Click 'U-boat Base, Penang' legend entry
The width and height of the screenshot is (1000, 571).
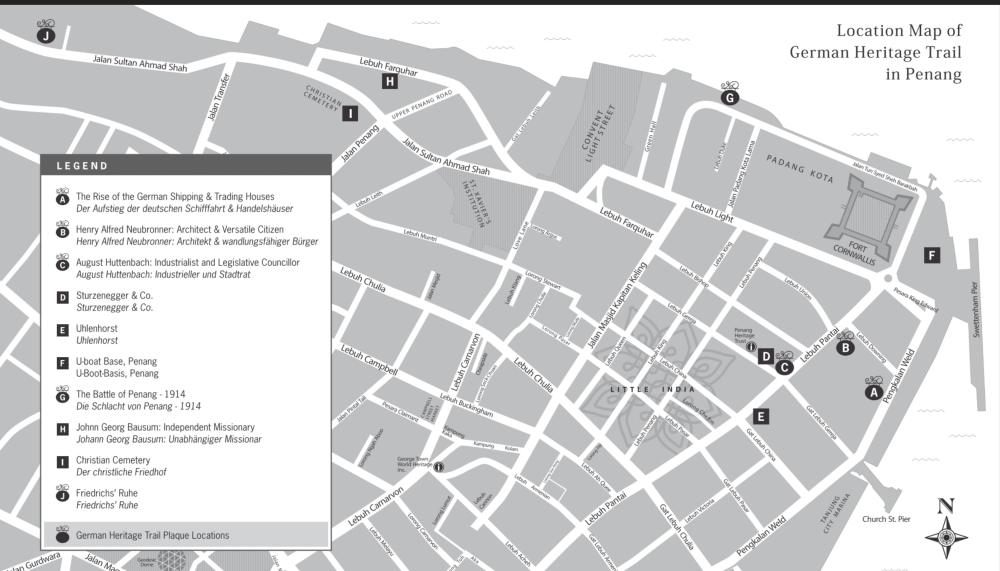(x=116, y=361)
